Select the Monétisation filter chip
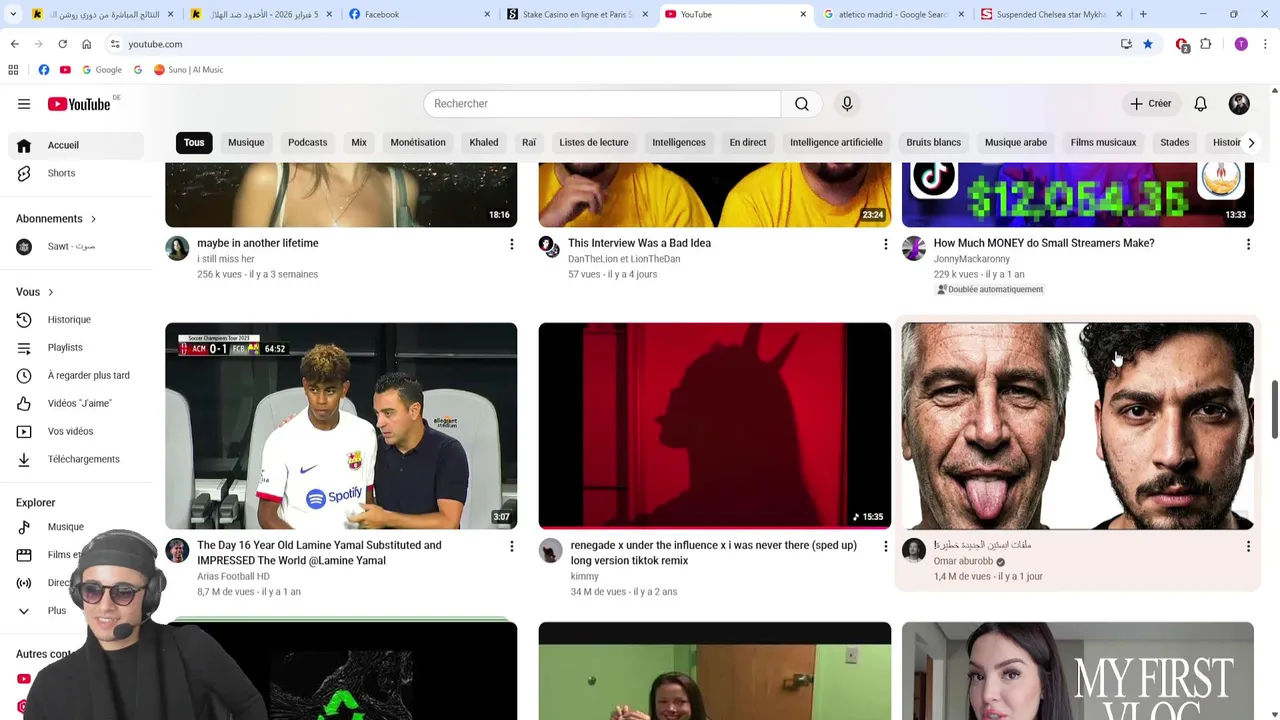 pos(418,142)
